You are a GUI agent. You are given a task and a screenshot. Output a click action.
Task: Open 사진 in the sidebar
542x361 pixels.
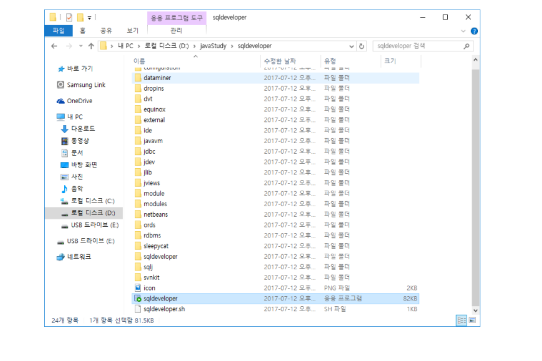(x=72, y=177)
